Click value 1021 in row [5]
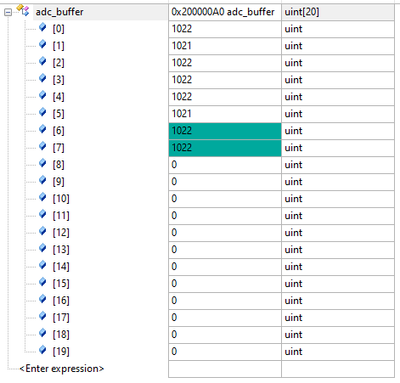400x383 pixels. point(225,114)
